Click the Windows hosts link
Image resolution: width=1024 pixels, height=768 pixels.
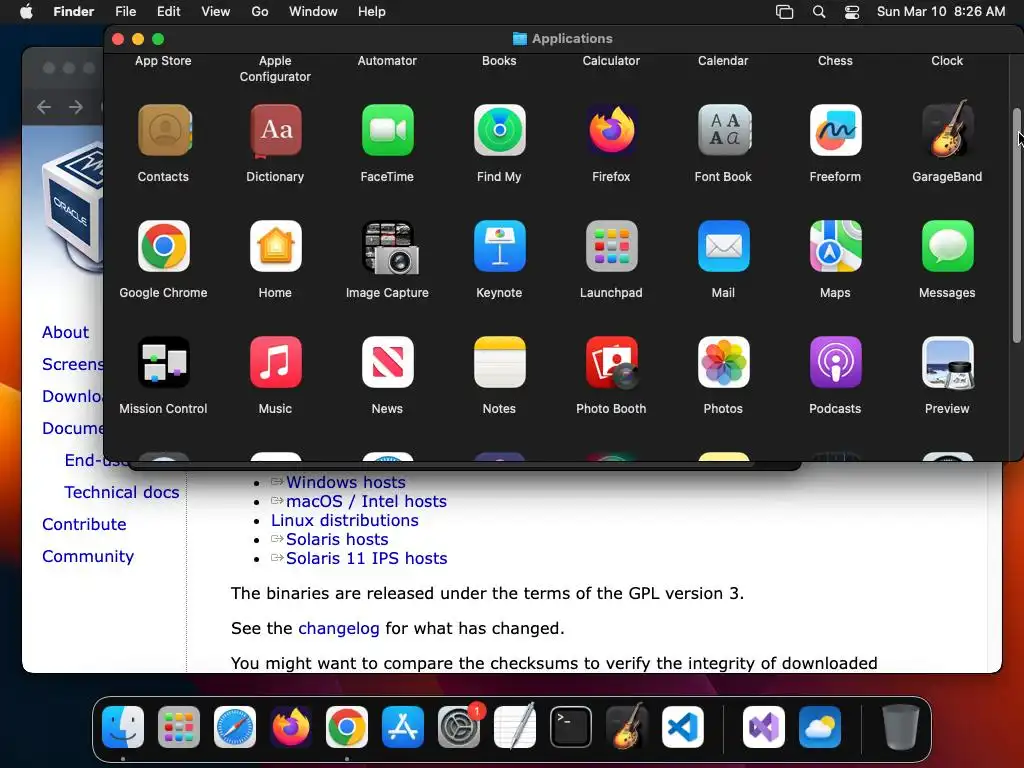pos(346,482)
